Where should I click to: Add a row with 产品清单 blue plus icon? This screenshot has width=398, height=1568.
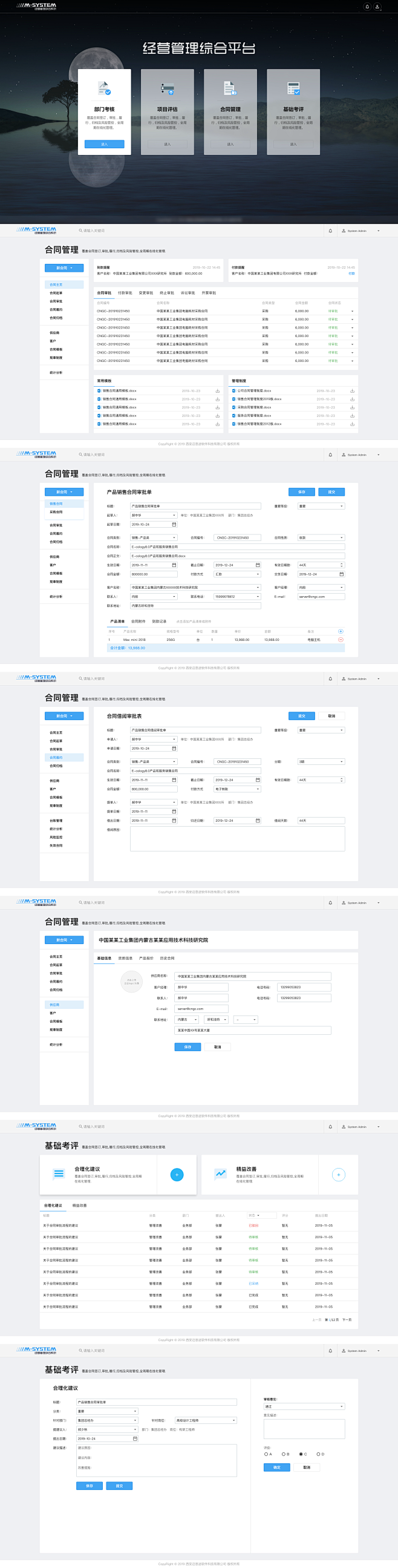[x=341, y=631]
